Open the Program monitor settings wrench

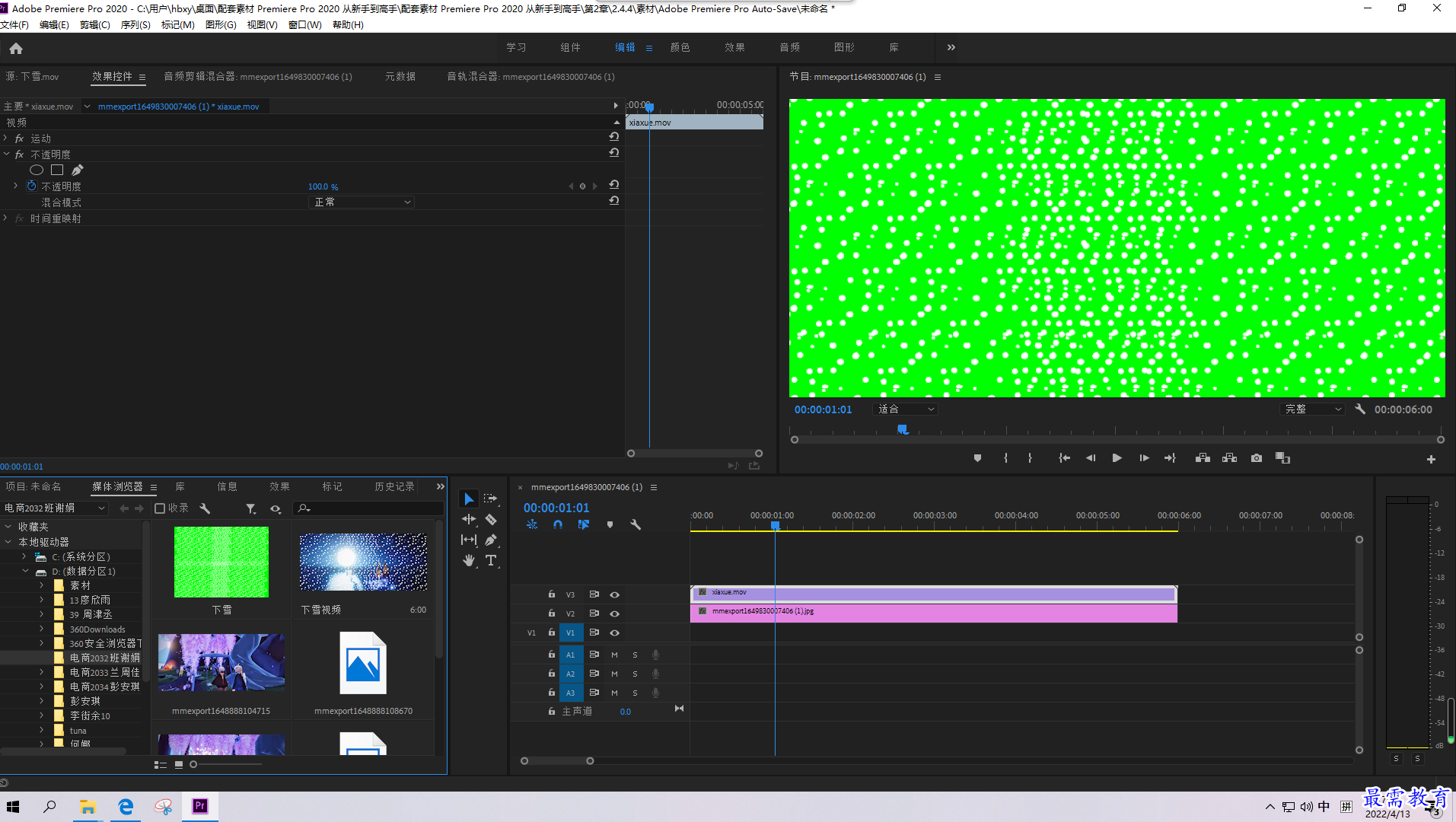(1360, 409)
